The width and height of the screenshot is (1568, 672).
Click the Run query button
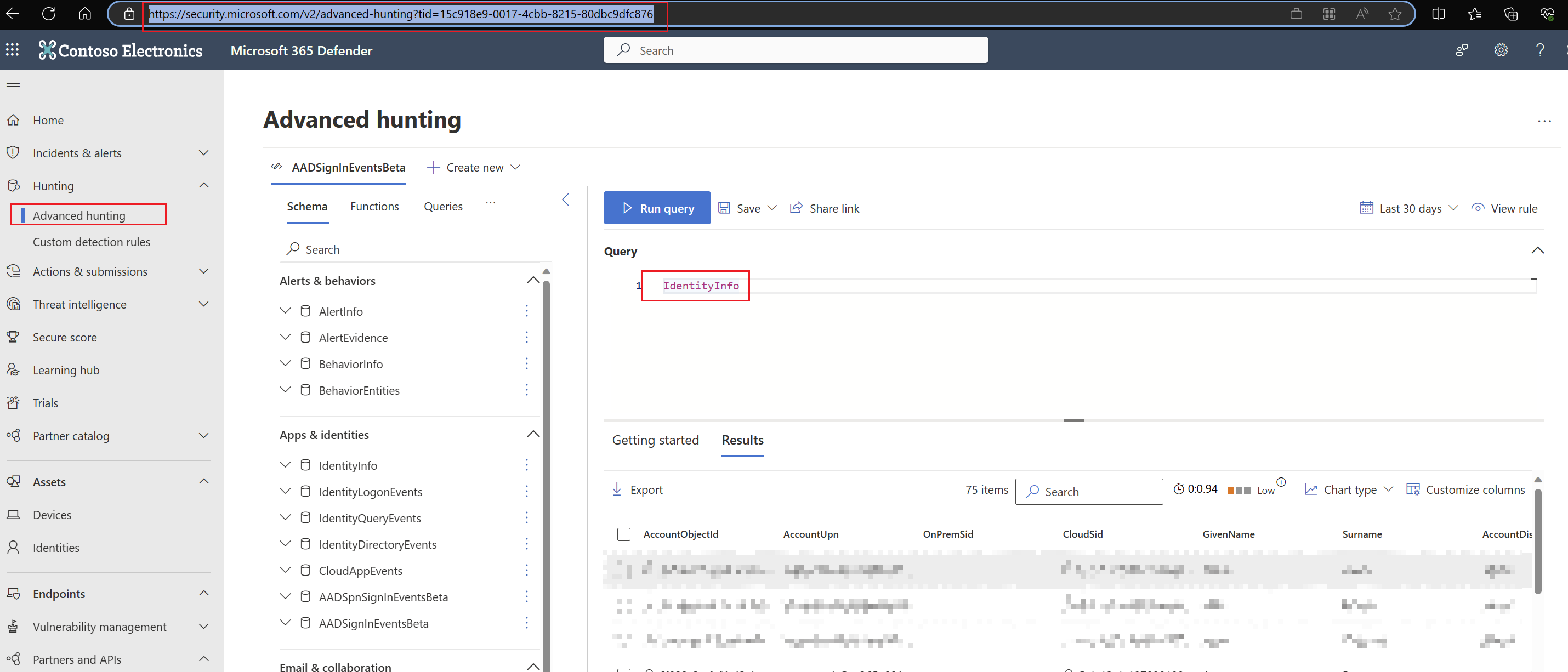[x=657, y=208]
